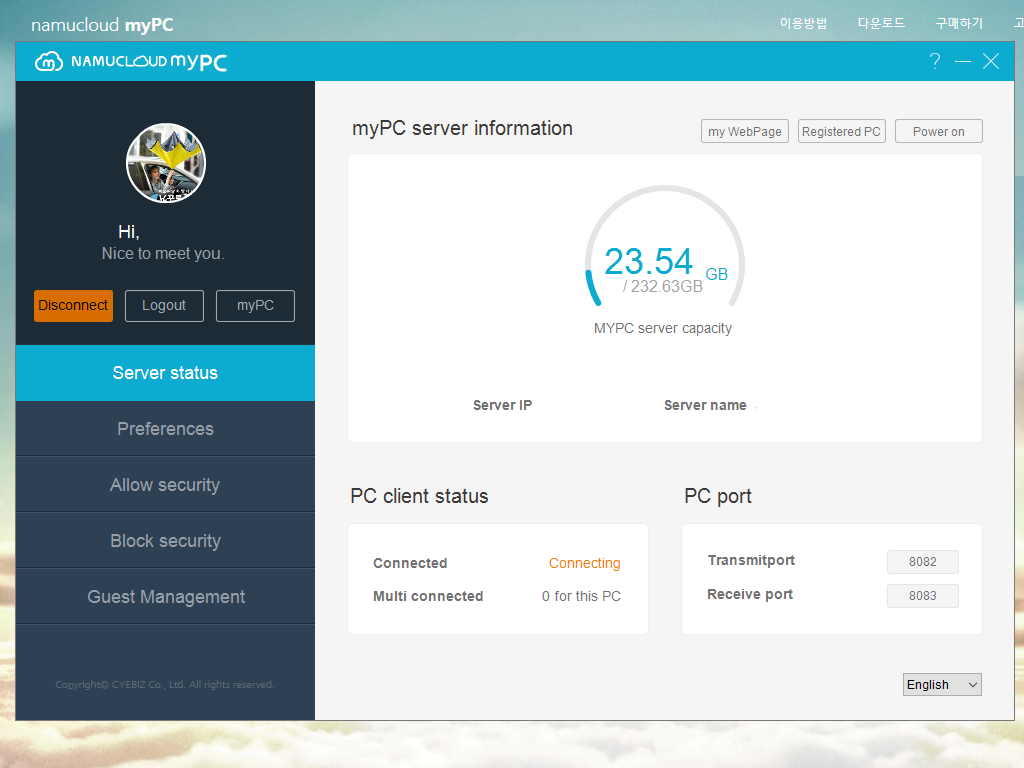Click the 'Multi connected' label
The width and height of the screenshot is (1024, 768).
point(428,596)
